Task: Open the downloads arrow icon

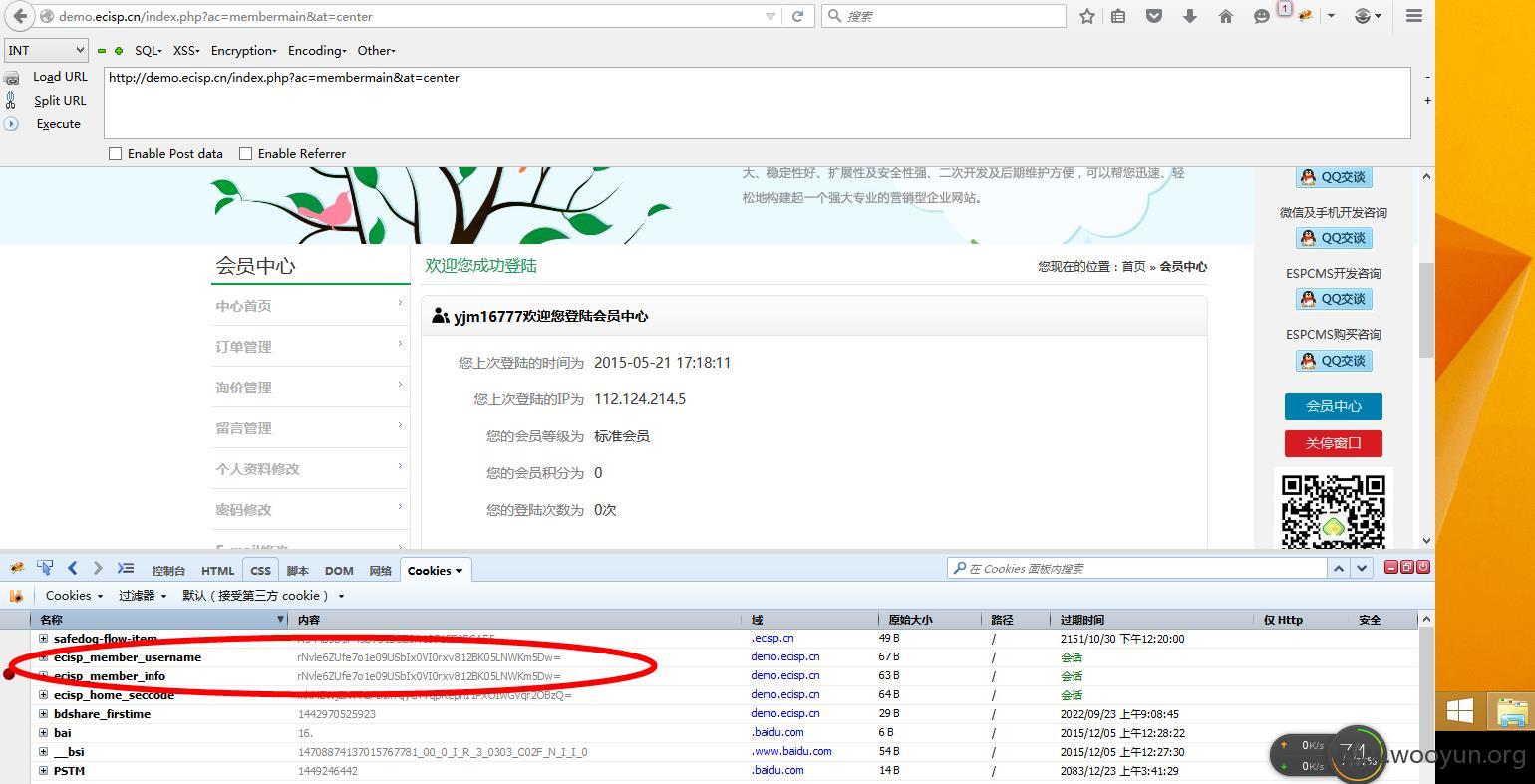Action: click(x=1190, y=16)
